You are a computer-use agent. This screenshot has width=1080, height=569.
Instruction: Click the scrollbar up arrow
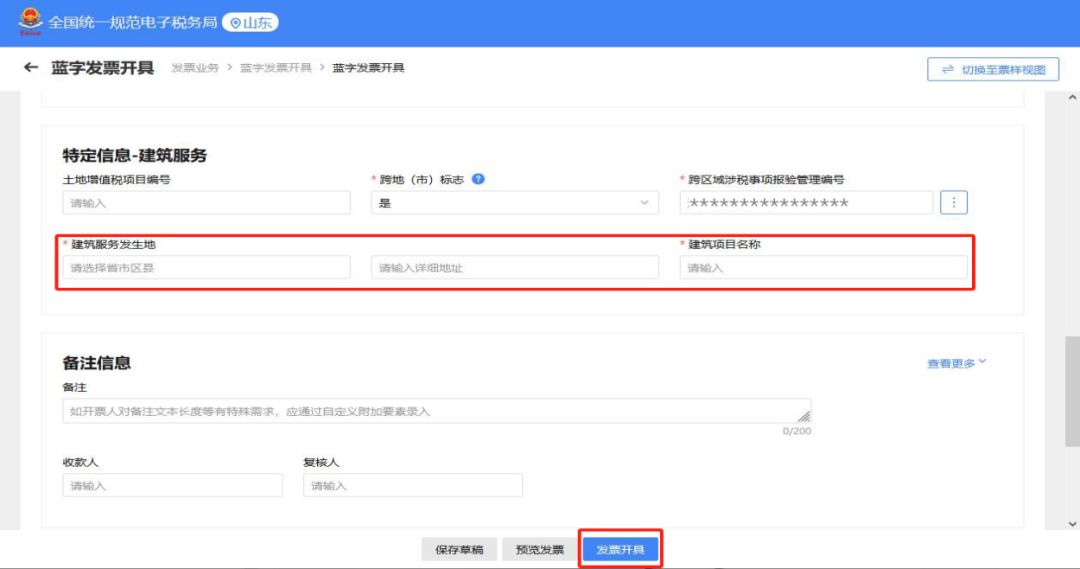tap(1072, 98)
